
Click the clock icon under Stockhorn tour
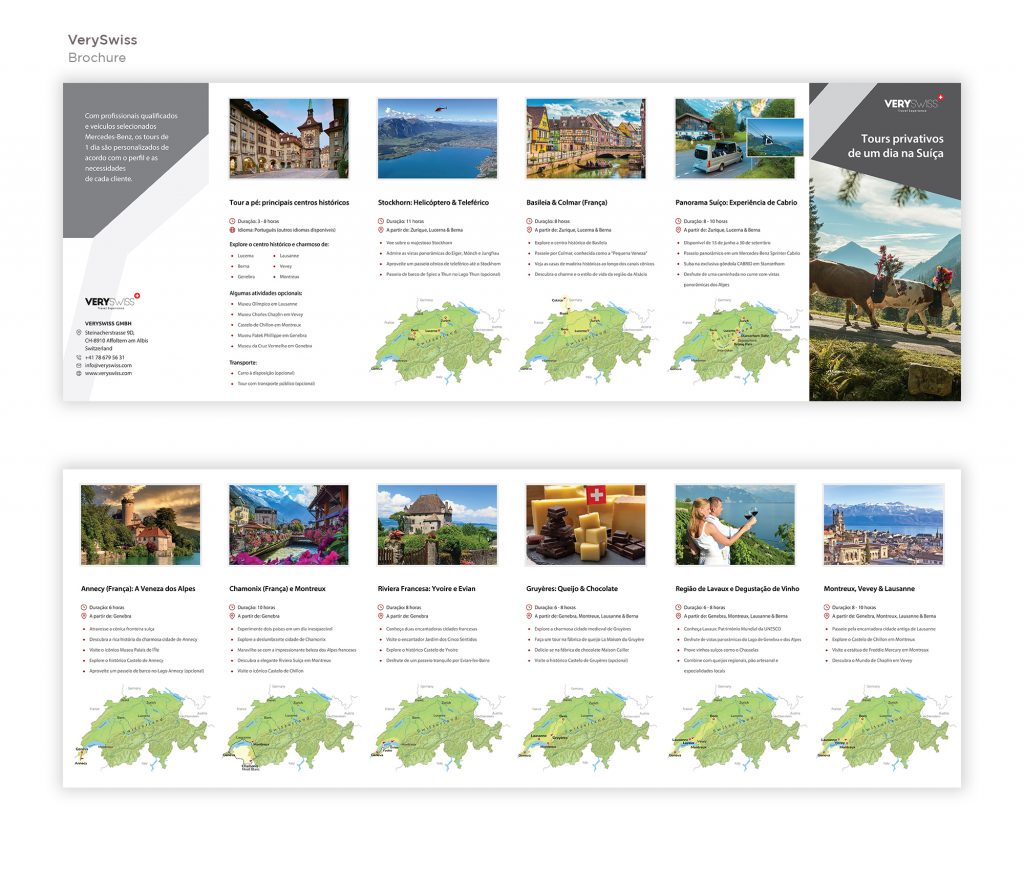[380, 221]
